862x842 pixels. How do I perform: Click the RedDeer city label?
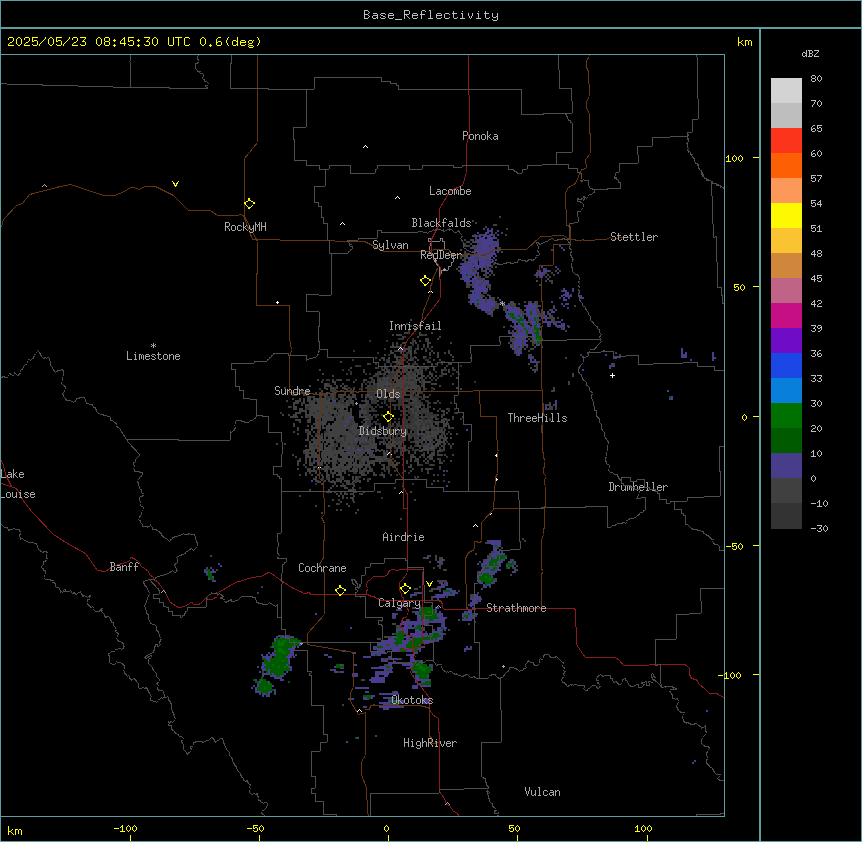(441, 255)
